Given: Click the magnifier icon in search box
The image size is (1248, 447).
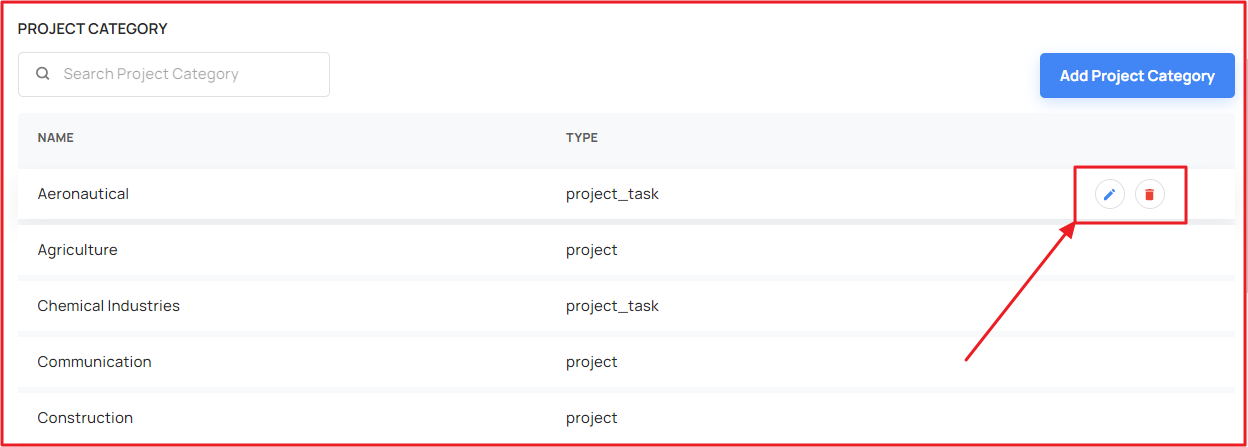Looking at the screenshot, I should point(42,74).
